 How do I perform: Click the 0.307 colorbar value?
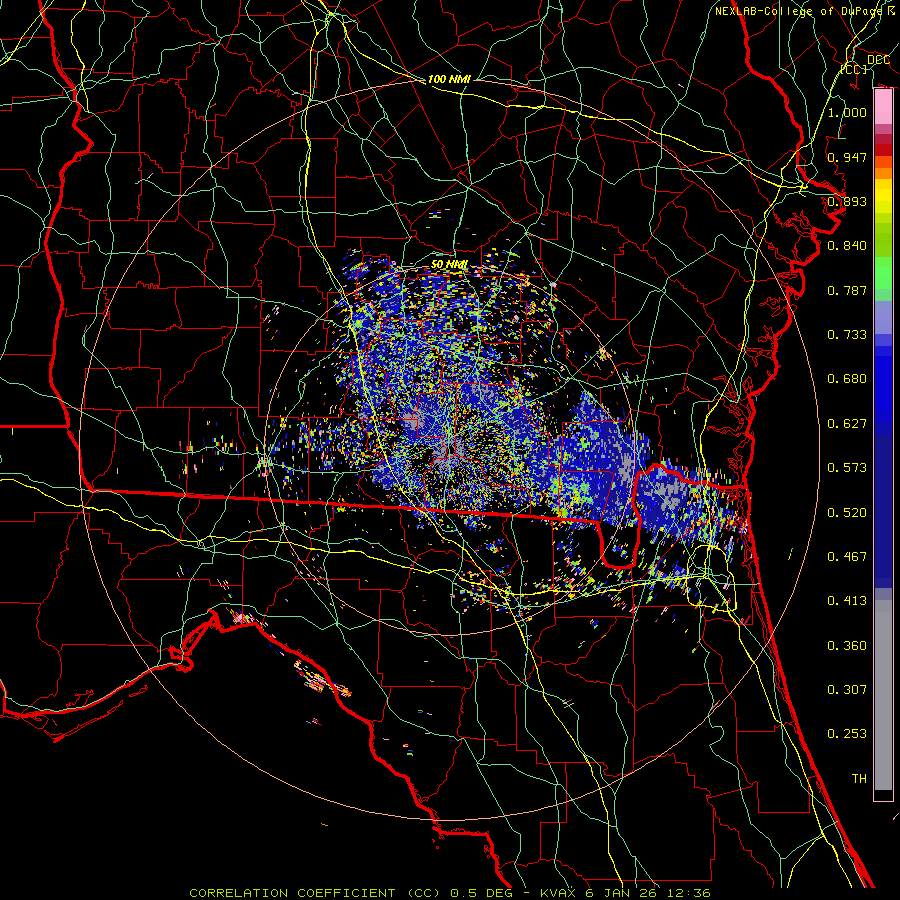click(847, 690)
